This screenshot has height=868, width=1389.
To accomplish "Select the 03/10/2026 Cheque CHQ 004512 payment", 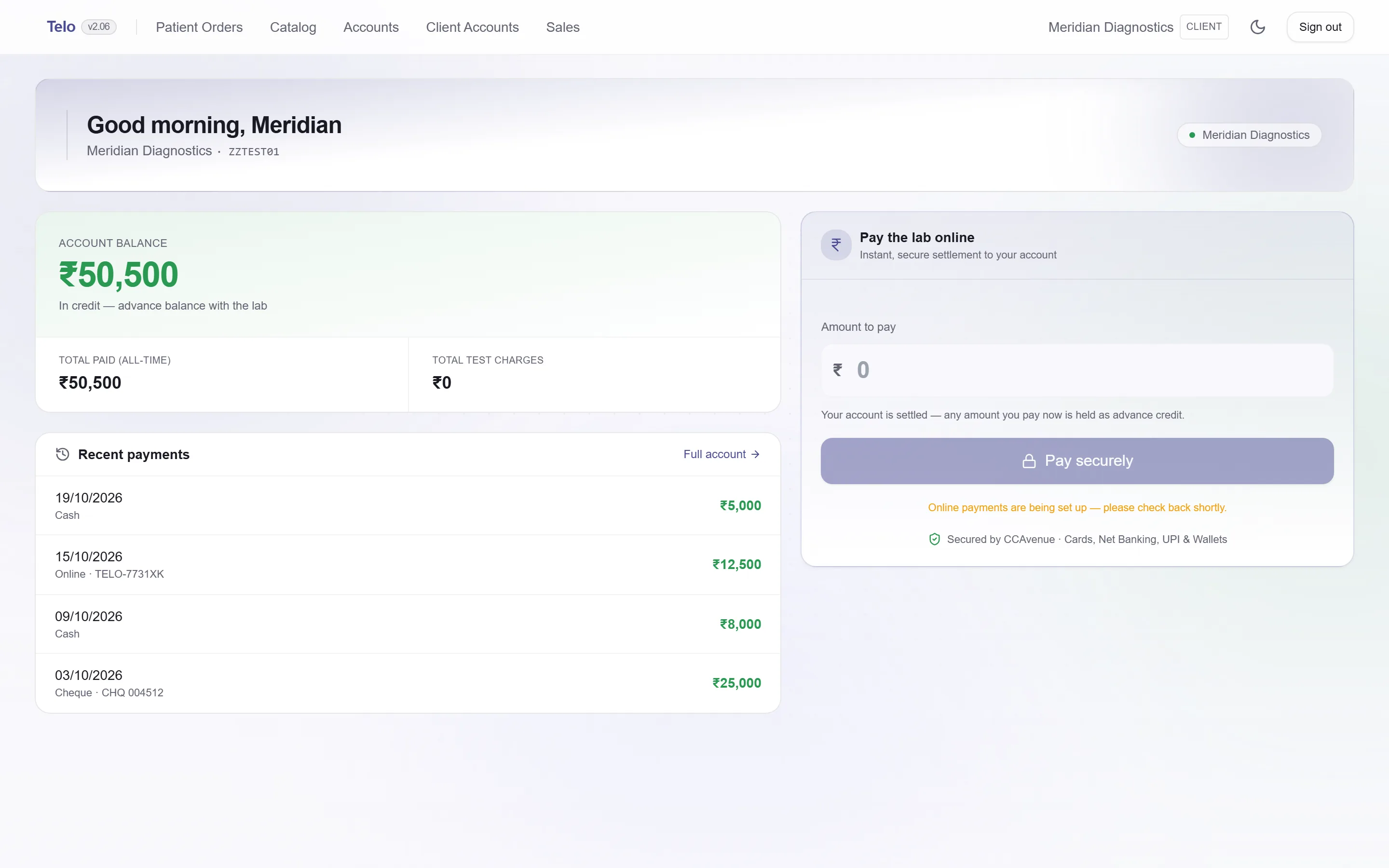I will point(408,683).
